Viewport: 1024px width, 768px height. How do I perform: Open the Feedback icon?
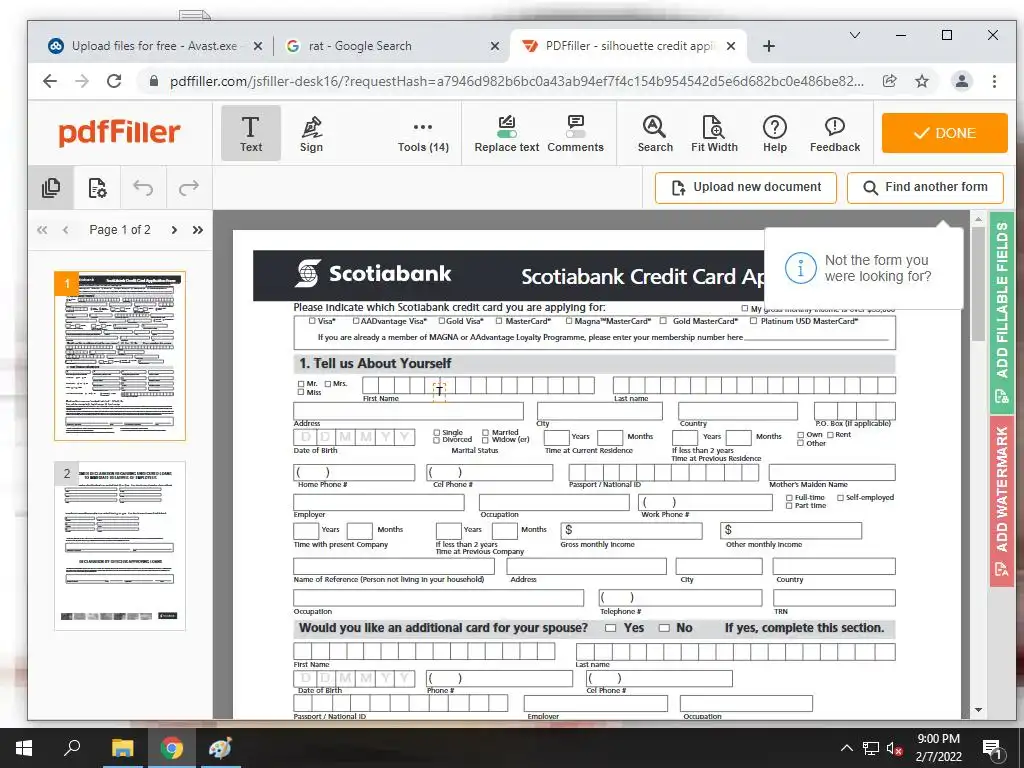[x=835, y=134]
